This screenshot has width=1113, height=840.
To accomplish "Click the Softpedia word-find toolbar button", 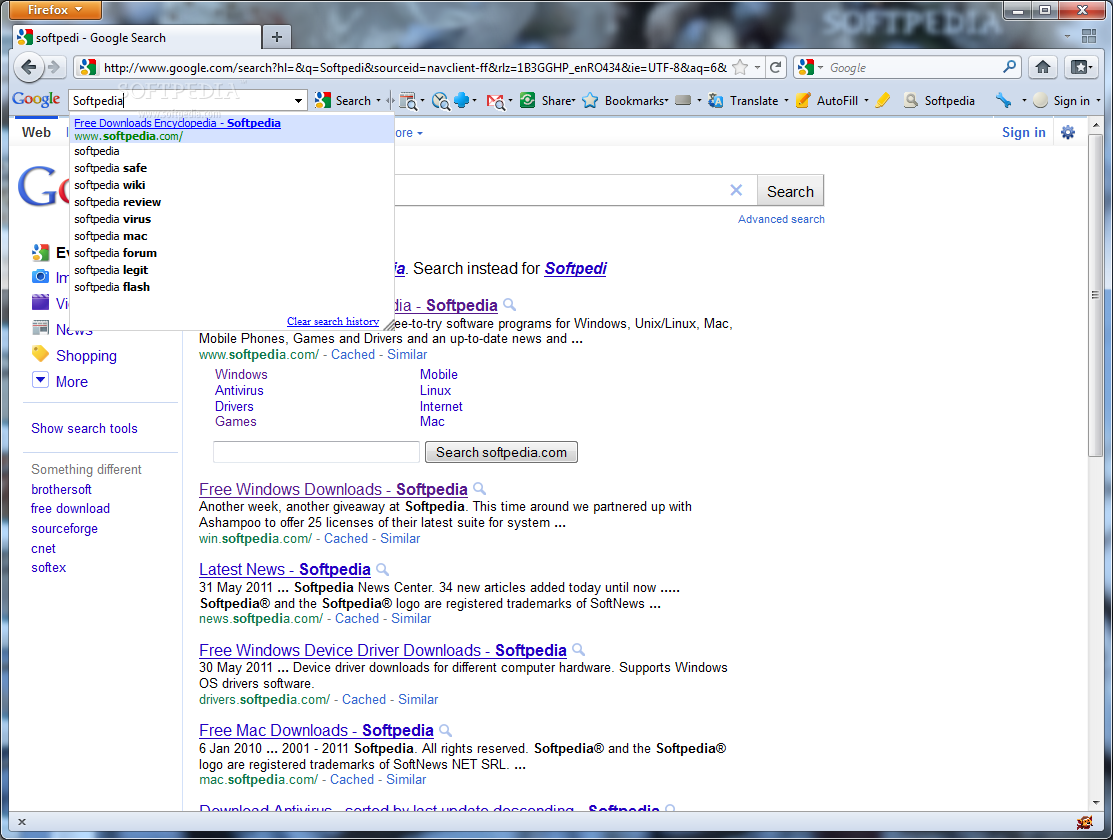I will point(939,101).
